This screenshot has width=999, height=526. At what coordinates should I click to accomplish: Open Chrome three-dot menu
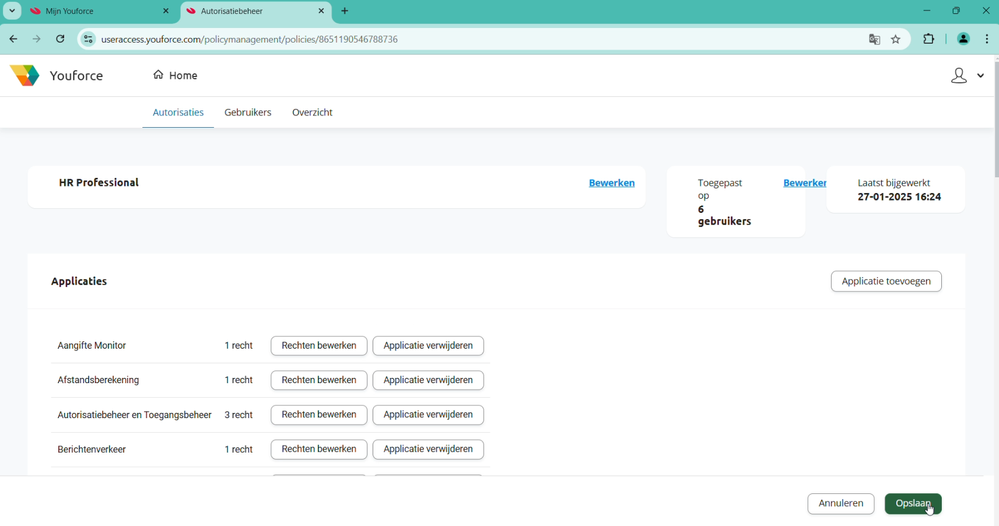tap(987, 39)
